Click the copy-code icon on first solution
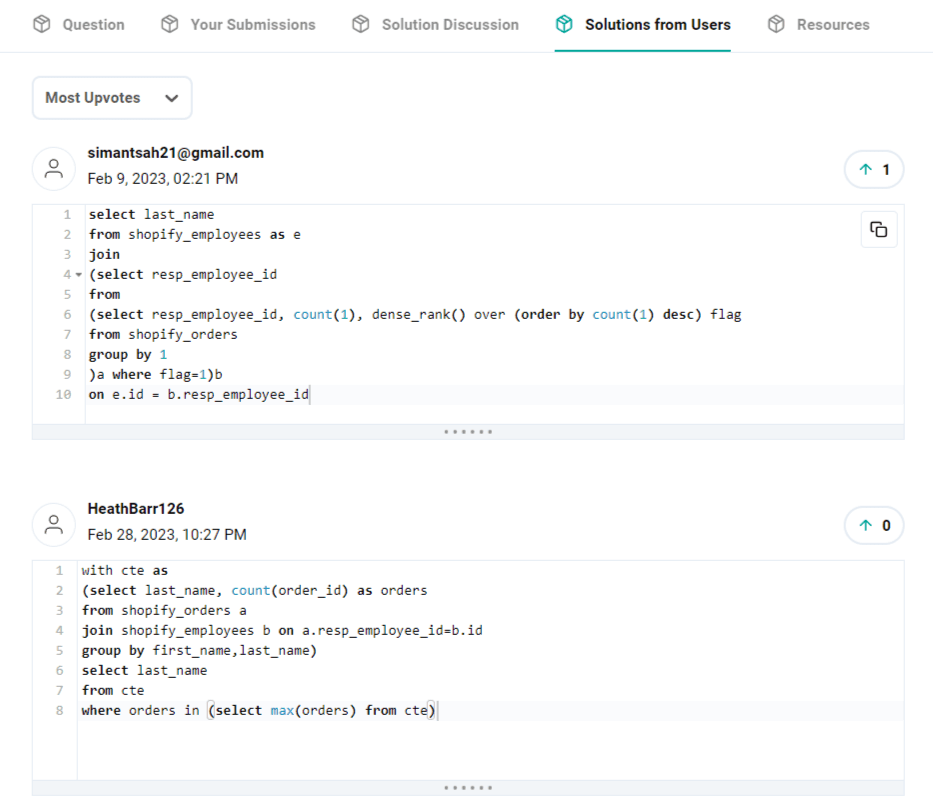 tap(877, 229)
